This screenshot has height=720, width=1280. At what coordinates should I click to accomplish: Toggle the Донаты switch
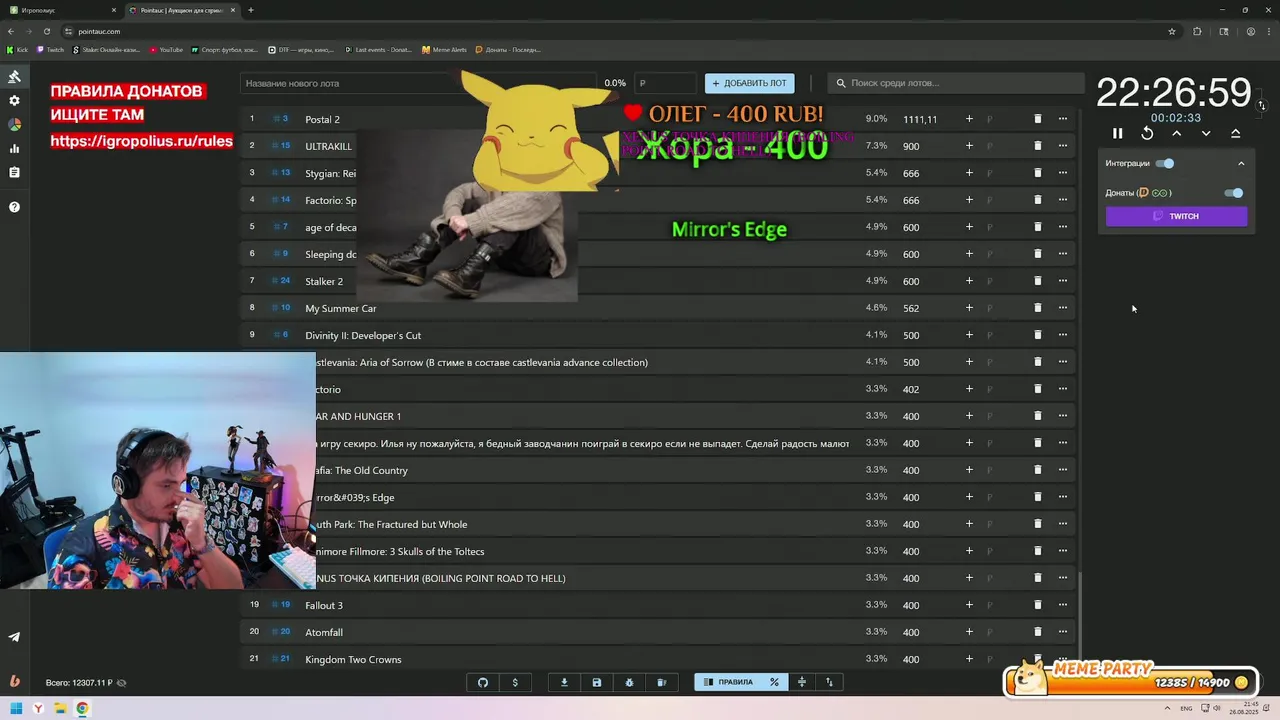pos(1234,193)
